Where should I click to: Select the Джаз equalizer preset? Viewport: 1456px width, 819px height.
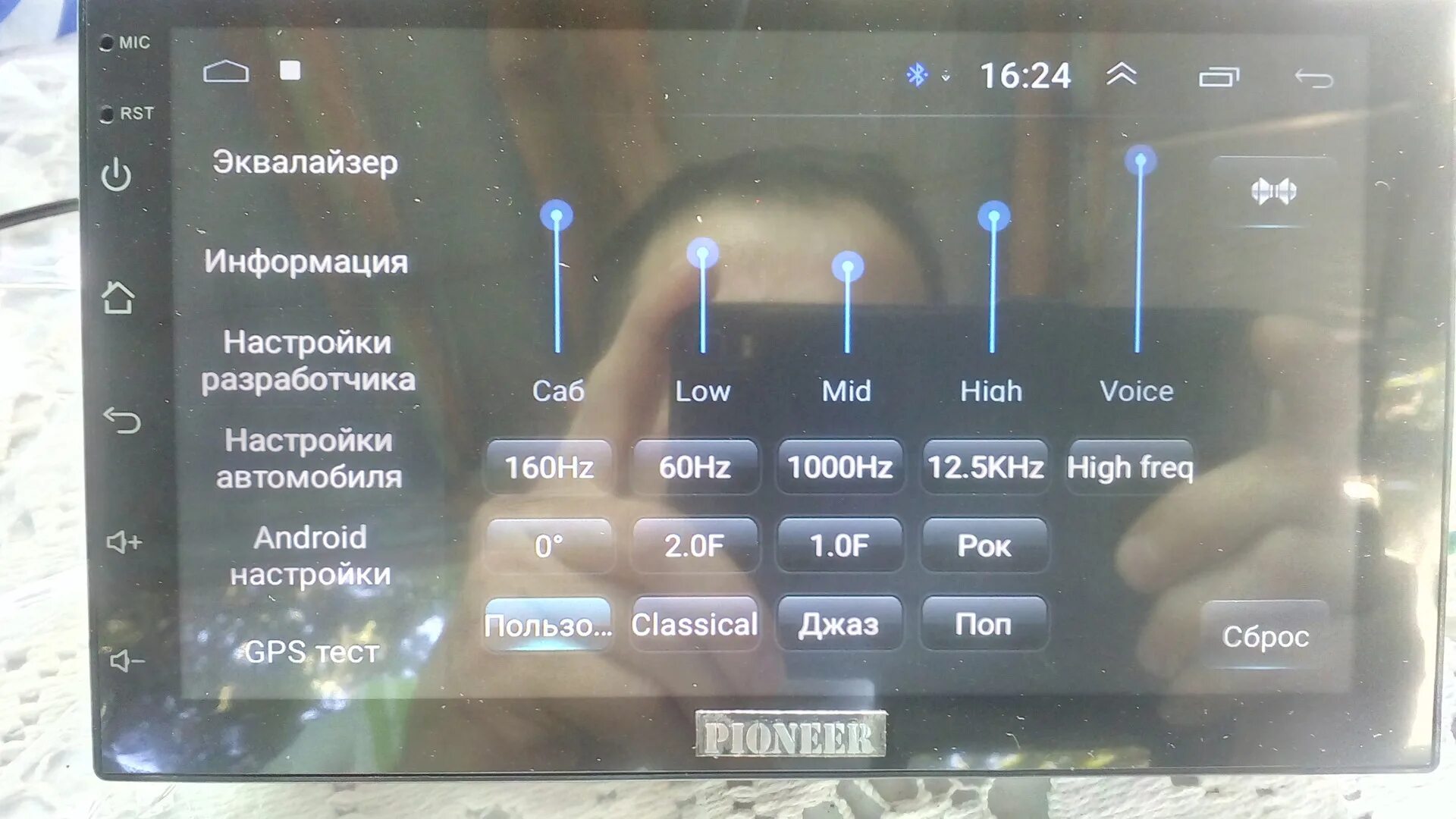[838, 623]
